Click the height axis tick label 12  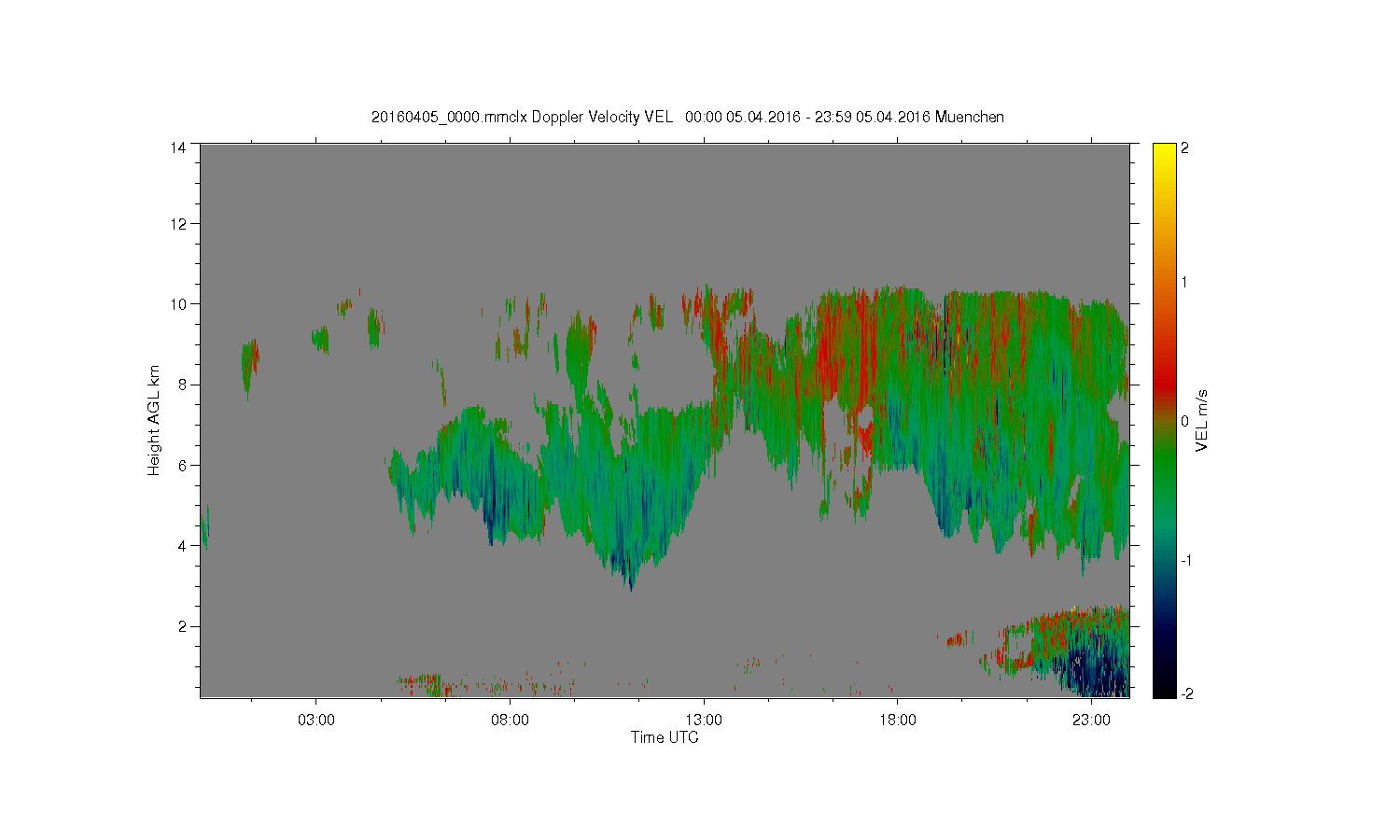tap(177, 223)
